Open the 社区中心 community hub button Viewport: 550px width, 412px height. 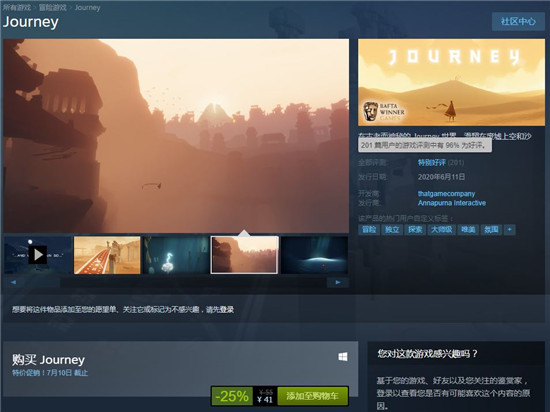tap(518, 22)
